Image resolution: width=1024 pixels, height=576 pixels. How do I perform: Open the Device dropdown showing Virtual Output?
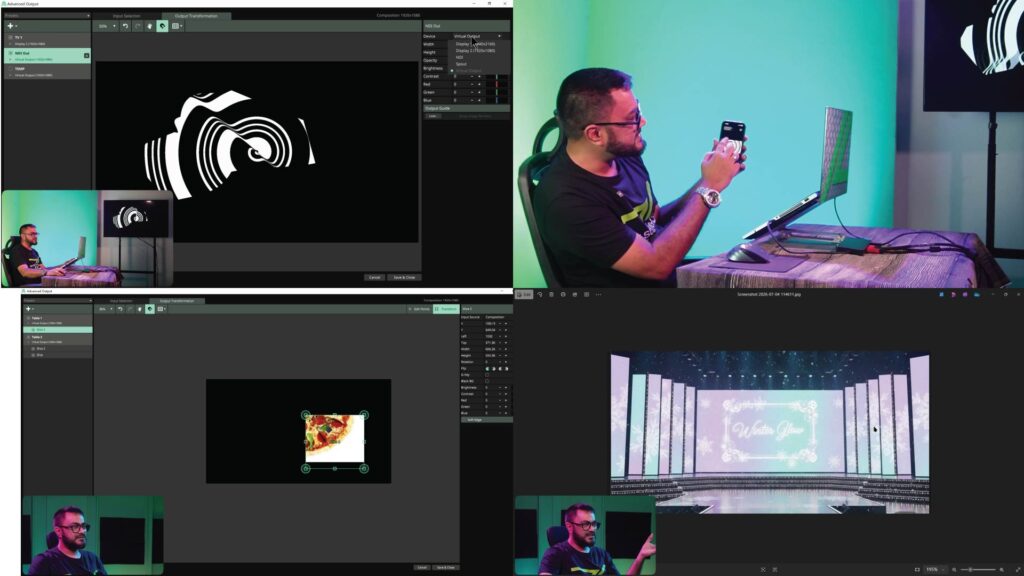(x=478, y=36)
